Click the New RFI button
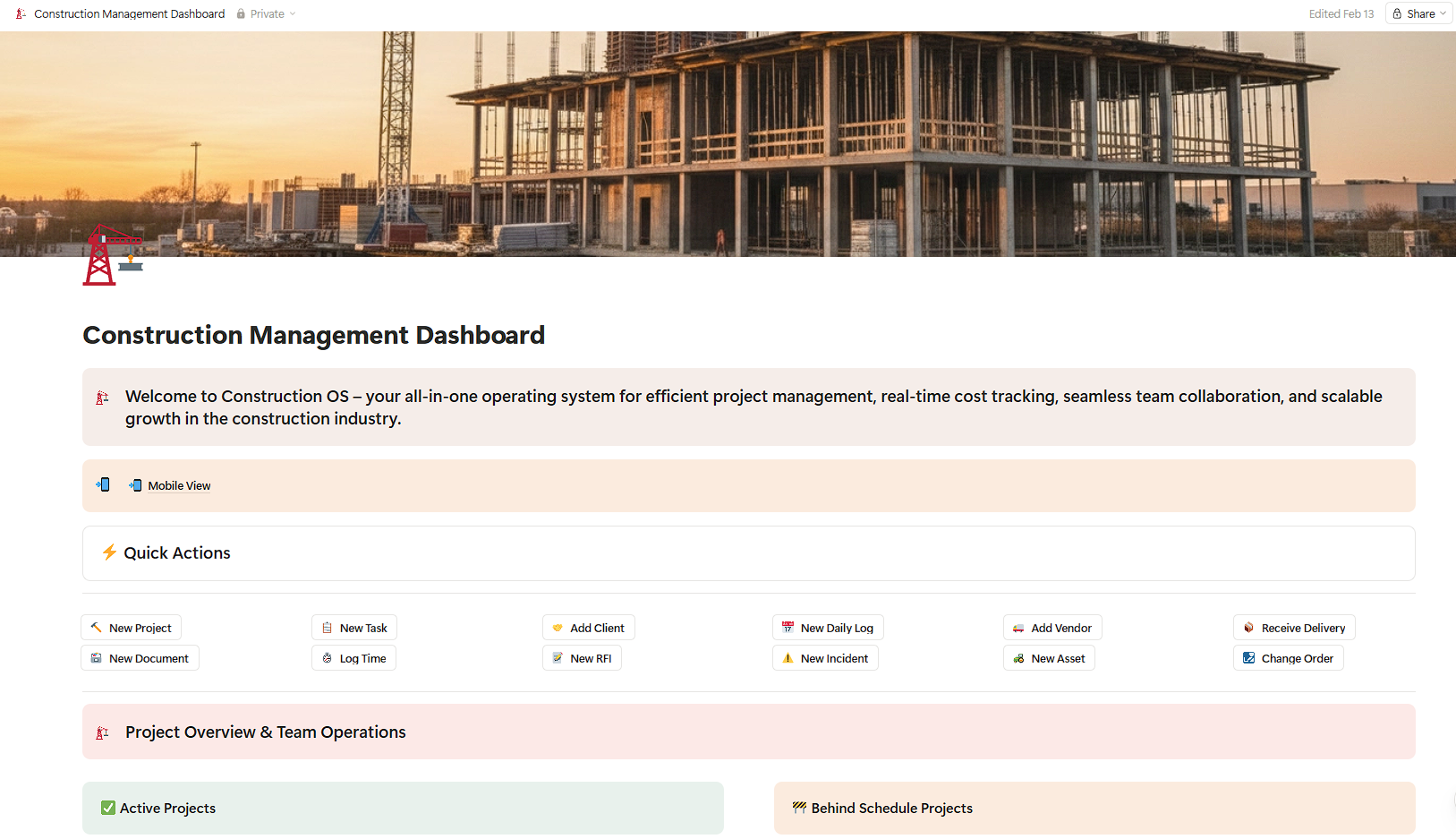The height and width of the screenshot is (839, 1456). pyautogui.click(x=583, y=658)
